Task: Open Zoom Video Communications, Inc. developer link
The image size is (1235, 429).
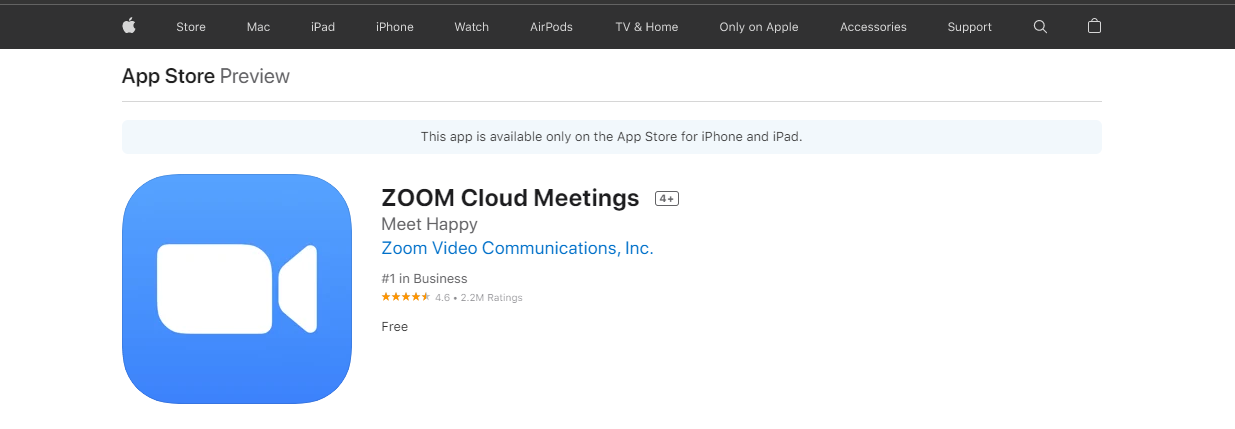Action: click(518, 248)
